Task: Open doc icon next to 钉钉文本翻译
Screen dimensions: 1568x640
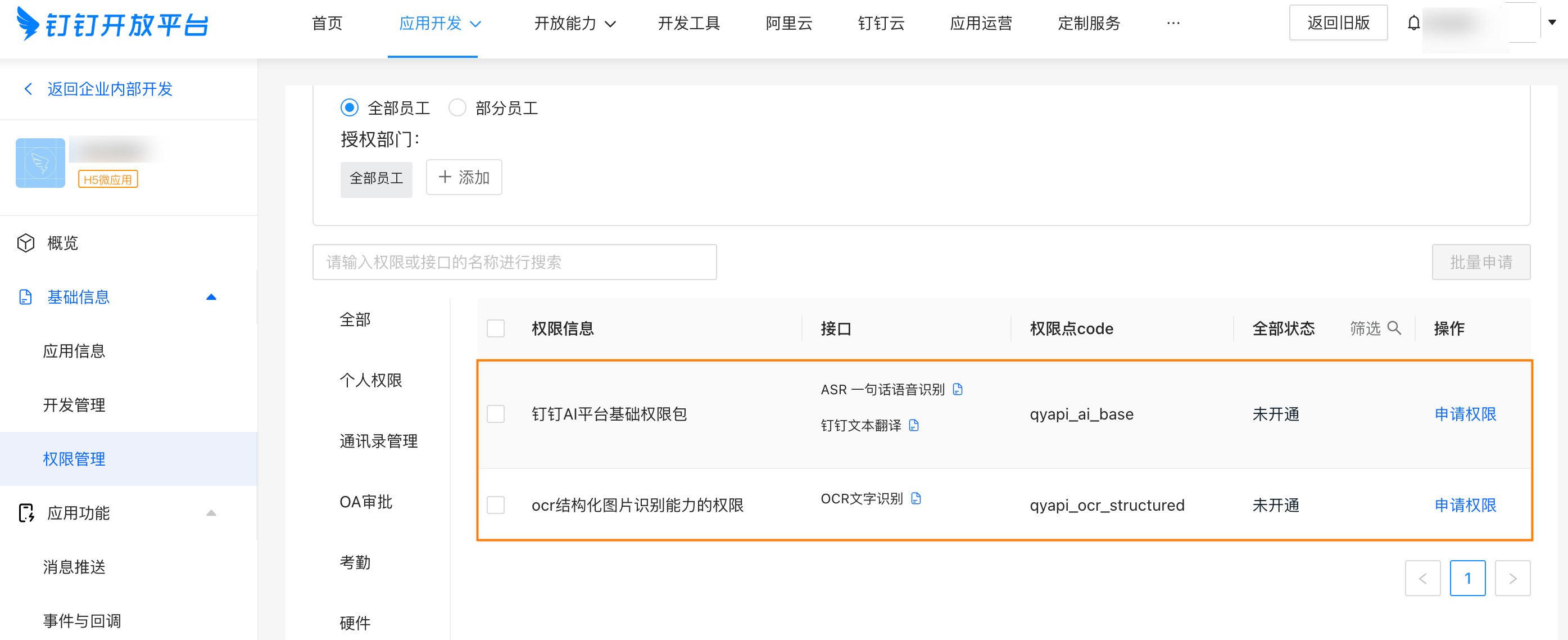Action: 914,425
